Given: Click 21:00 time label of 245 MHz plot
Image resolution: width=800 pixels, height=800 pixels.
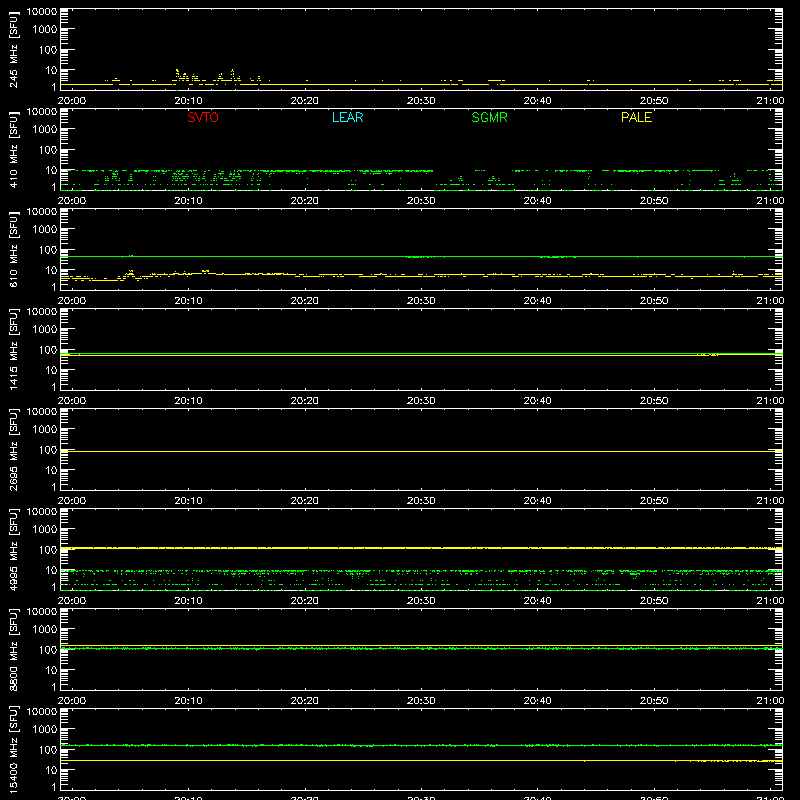Looking at the screenshot, I should coord(770,101).
